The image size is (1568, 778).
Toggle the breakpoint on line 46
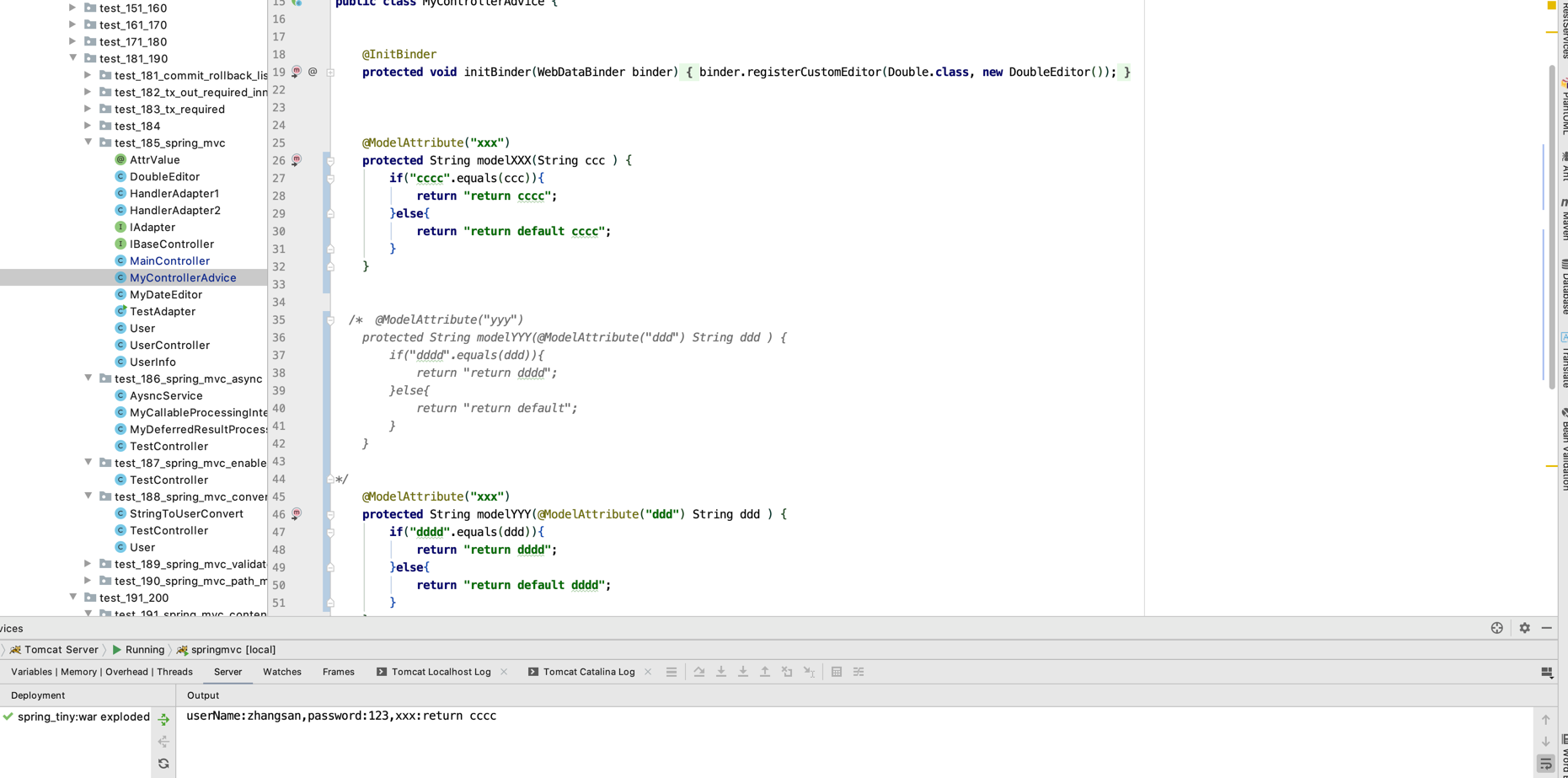[296, 513]
